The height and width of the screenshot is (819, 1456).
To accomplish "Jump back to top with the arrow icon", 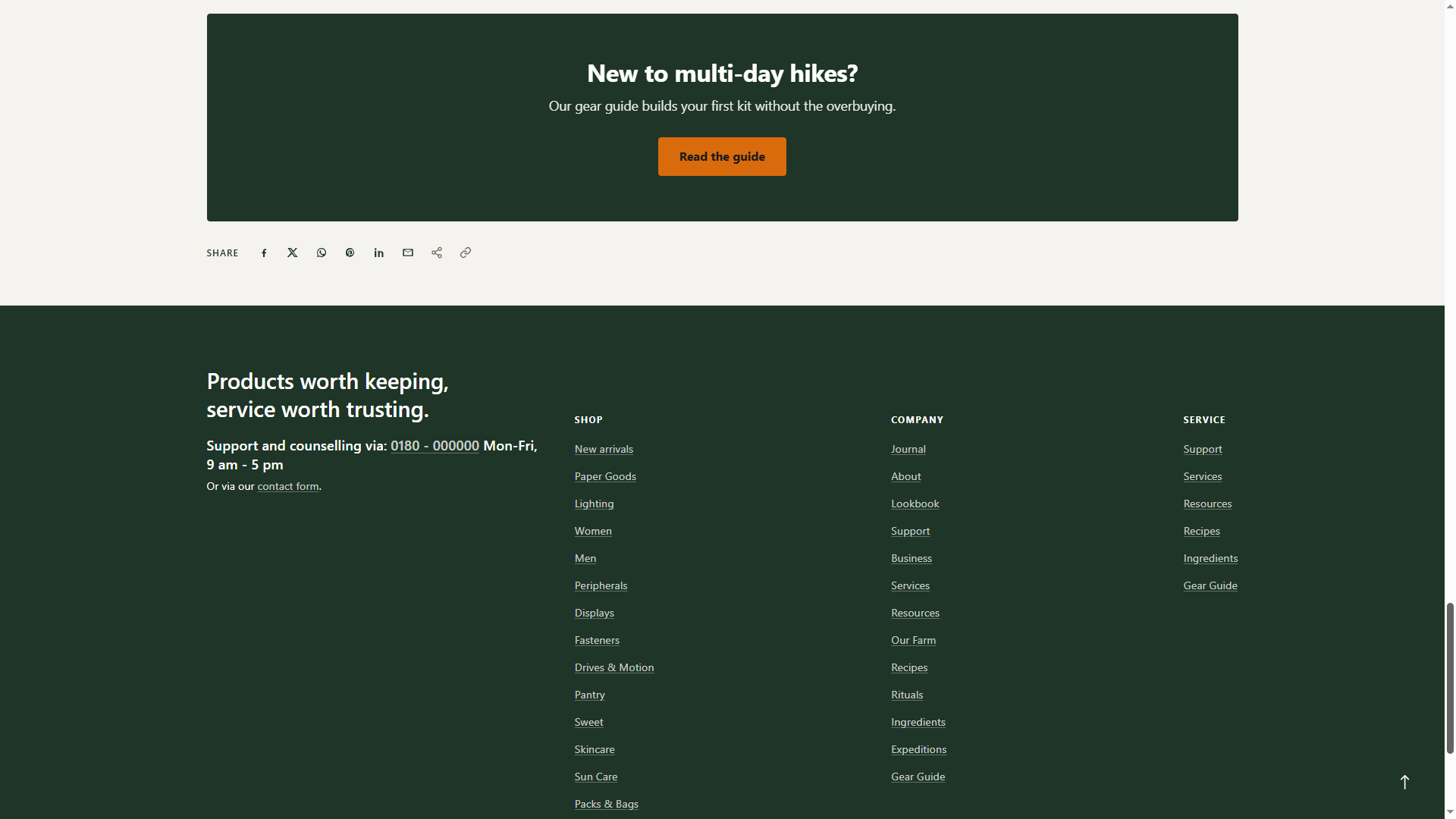I will [1404, 783].
